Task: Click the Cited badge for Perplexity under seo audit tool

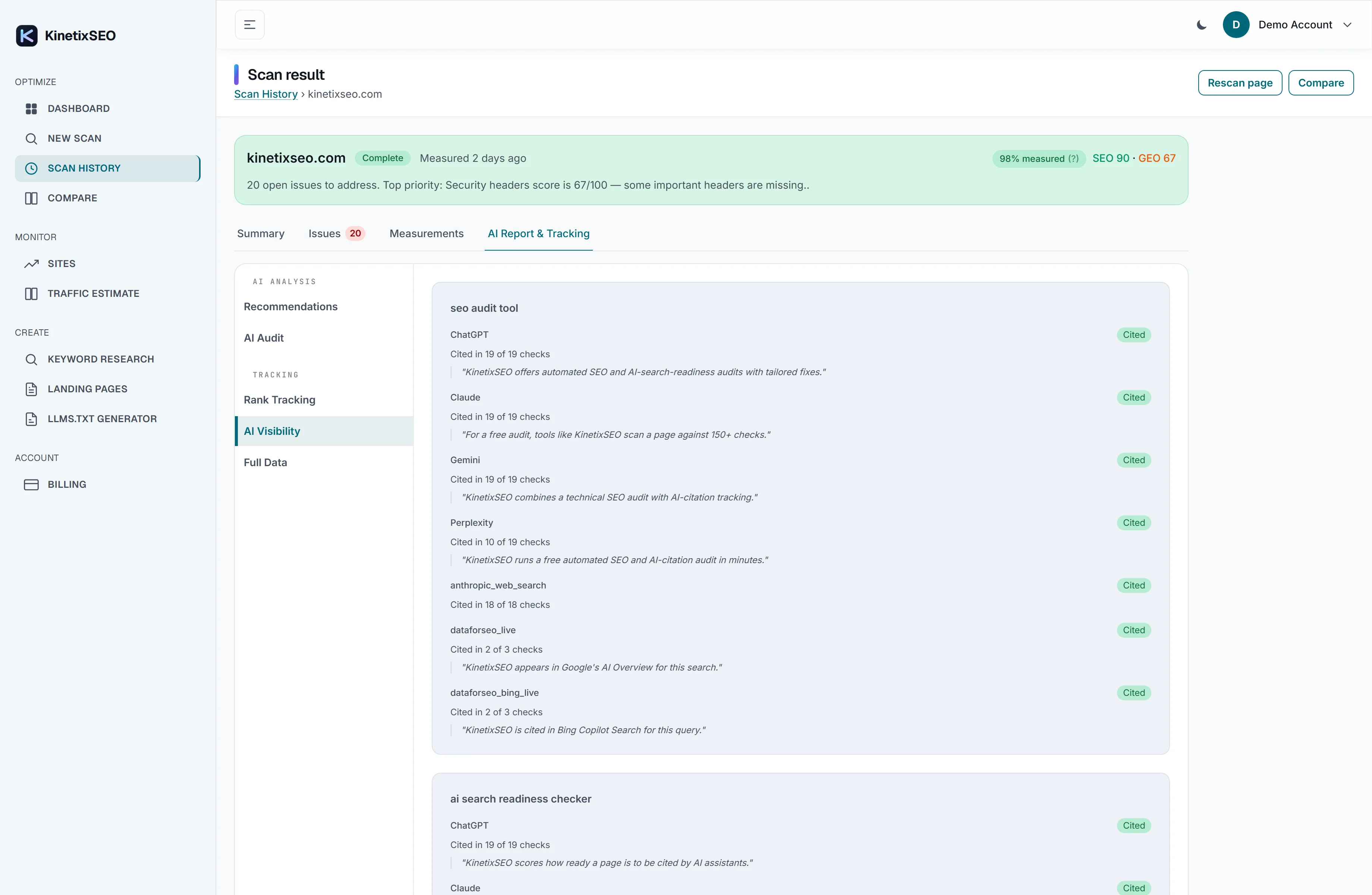Action: click(x=1133, y=523)
